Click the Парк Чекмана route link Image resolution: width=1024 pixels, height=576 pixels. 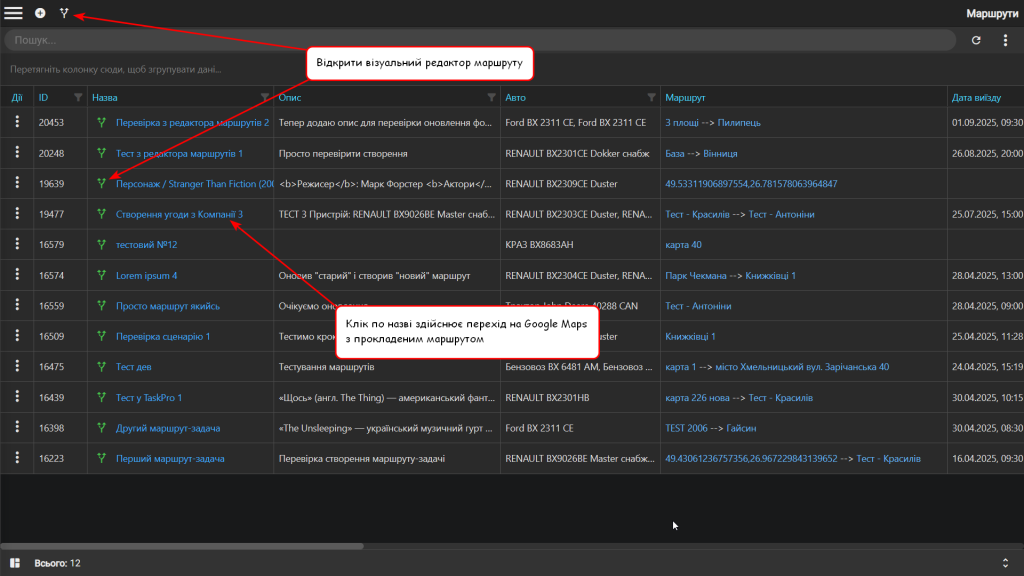click(696, 275)
